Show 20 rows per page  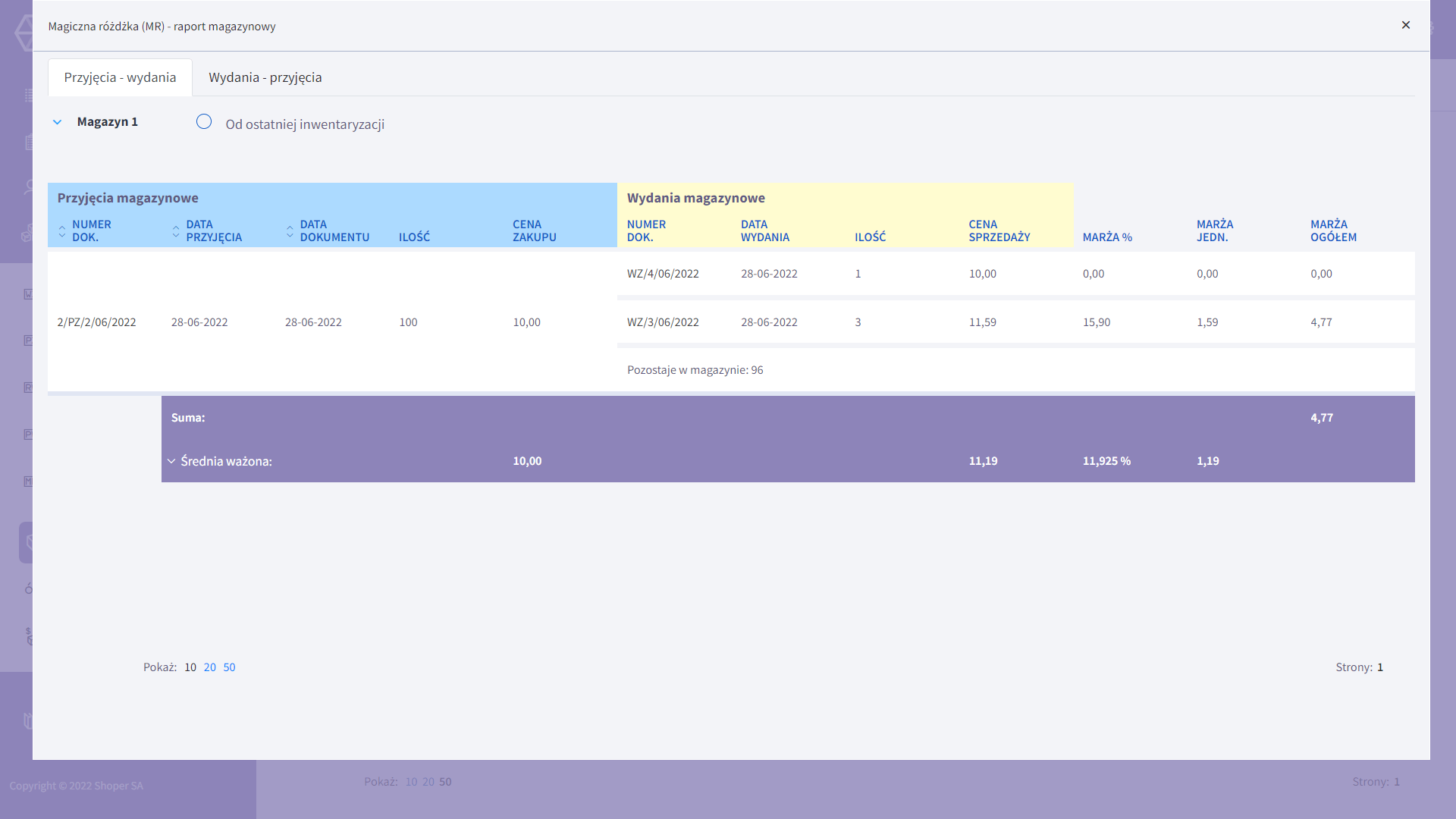209,667
